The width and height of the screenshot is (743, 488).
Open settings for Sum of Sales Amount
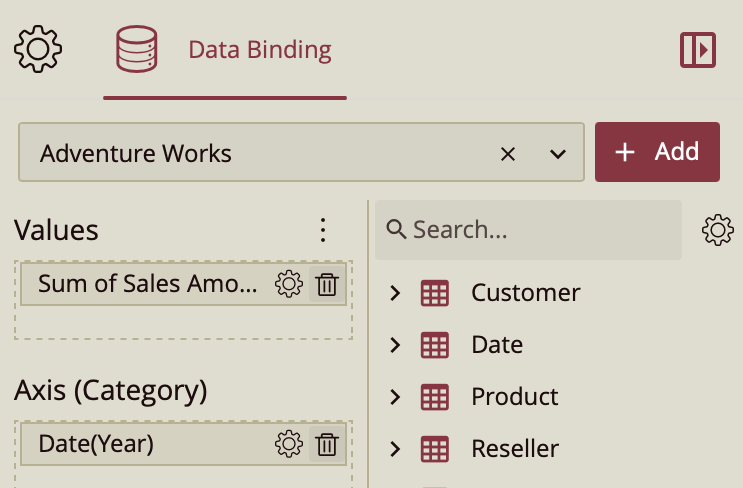tap(288, 285)
